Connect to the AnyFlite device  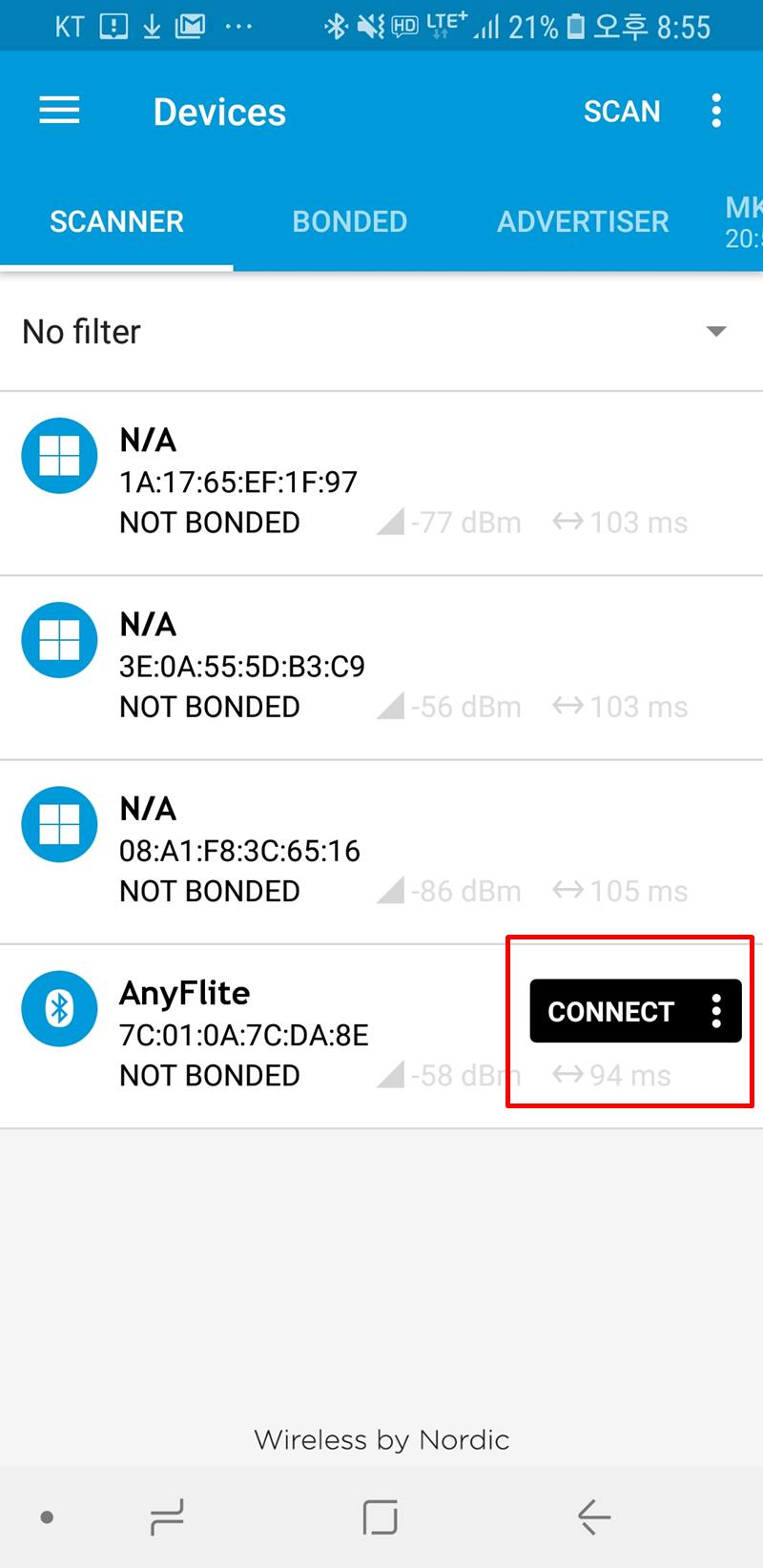tap(610, 1011)
